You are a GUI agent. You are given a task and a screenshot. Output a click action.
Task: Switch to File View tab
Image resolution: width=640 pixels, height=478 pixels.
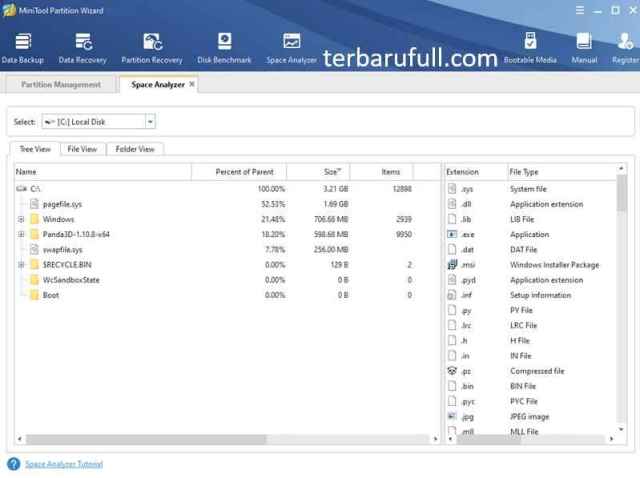(82, 149)
